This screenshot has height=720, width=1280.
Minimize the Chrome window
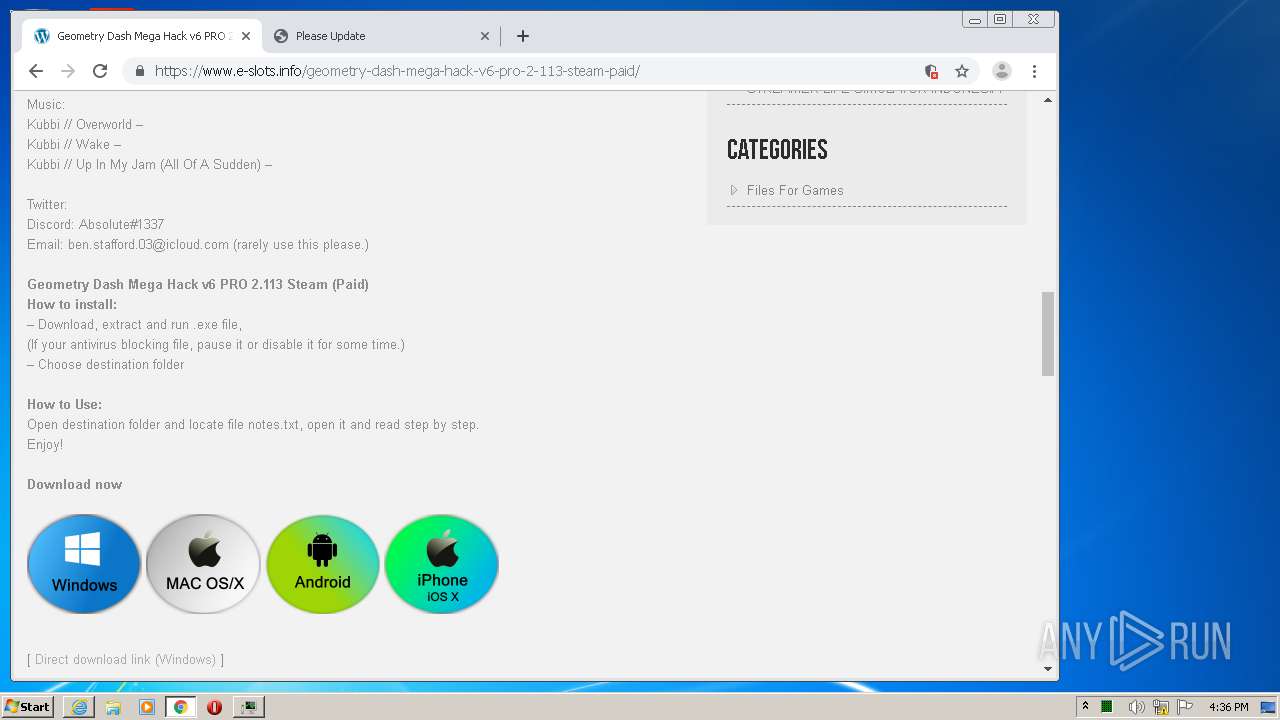coord(975,19)
